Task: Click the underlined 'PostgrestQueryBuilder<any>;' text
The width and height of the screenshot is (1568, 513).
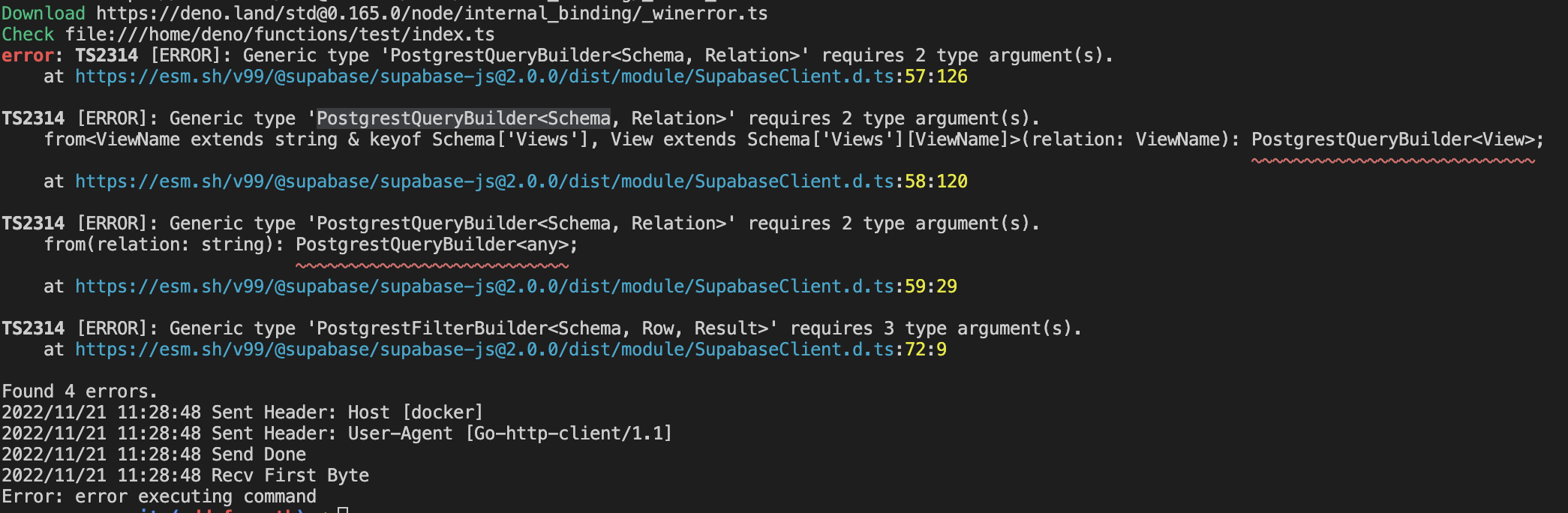Action: (437, 244)
